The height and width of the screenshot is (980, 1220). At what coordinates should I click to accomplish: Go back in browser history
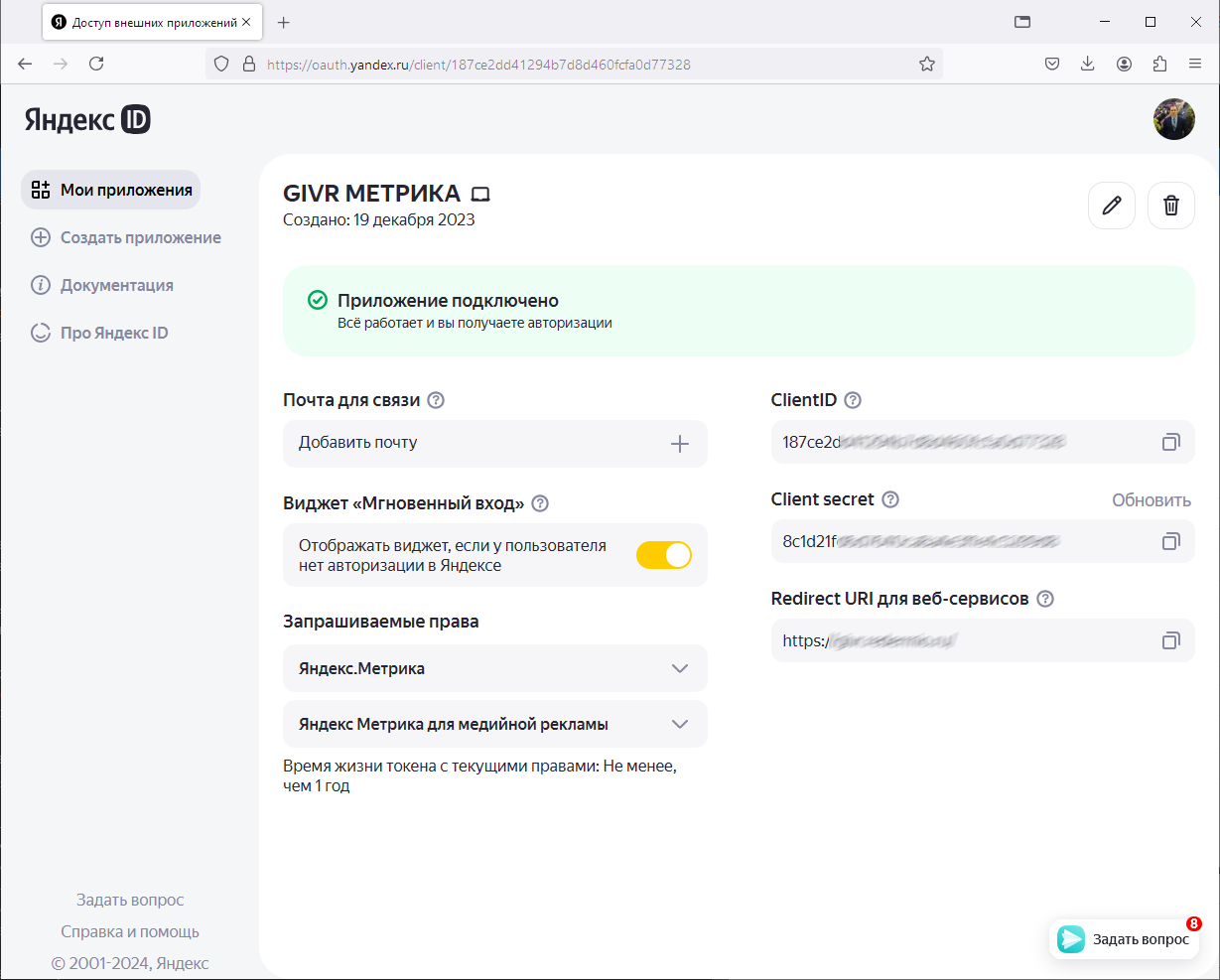pos(25,64)
